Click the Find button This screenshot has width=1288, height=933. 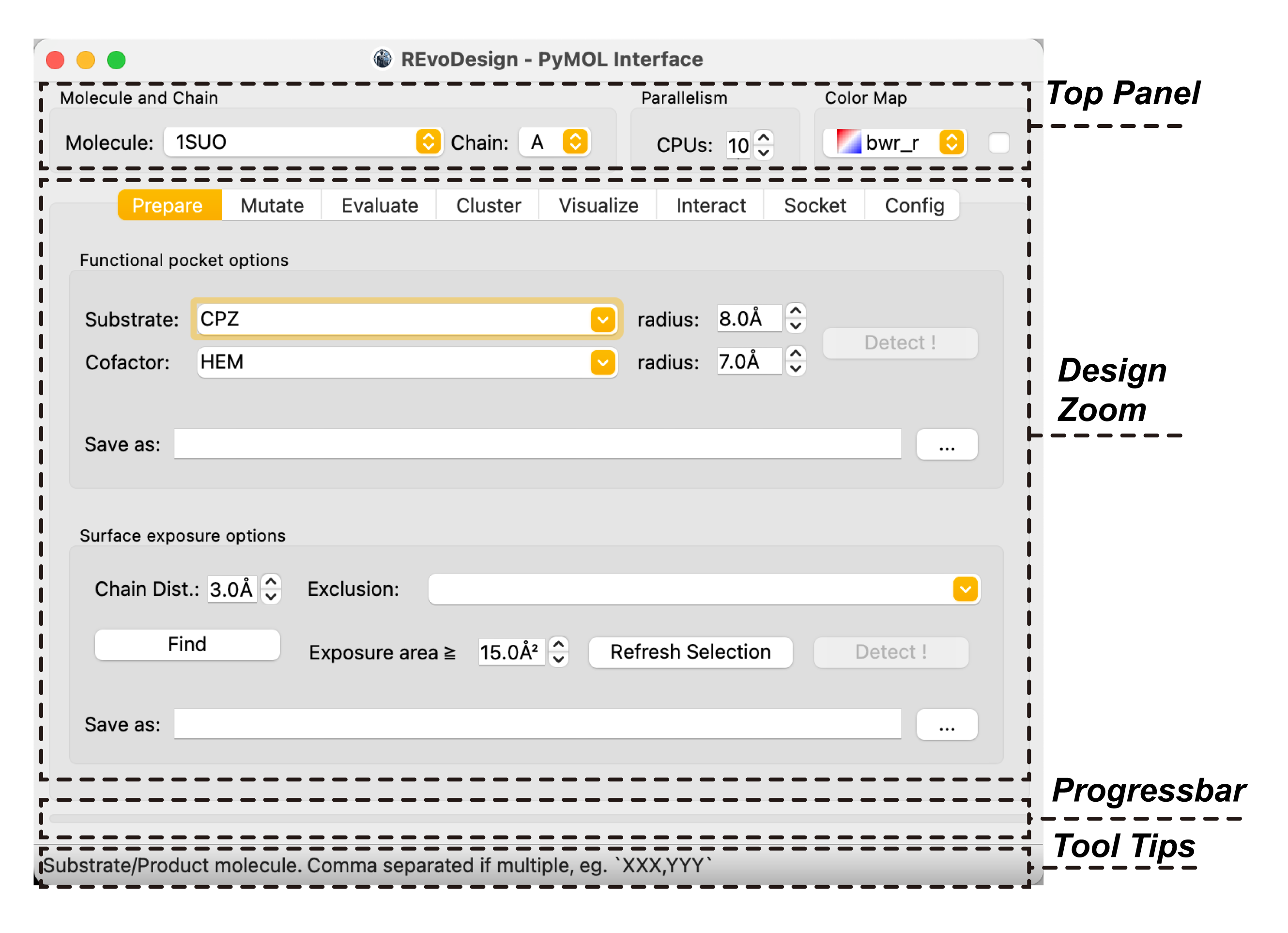187,644
